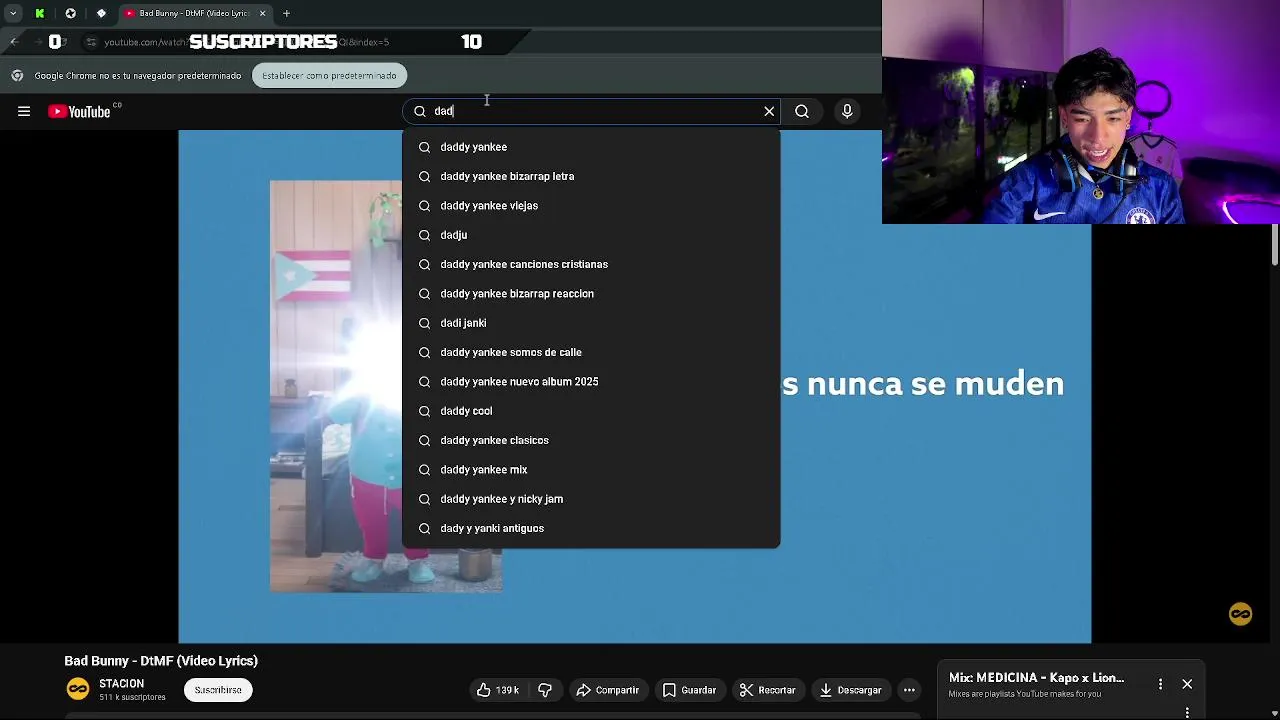The height and width of the screenshot is (720, 1280).
Task: Open the STACION channel name link
Action: click(x=121, y=684)
